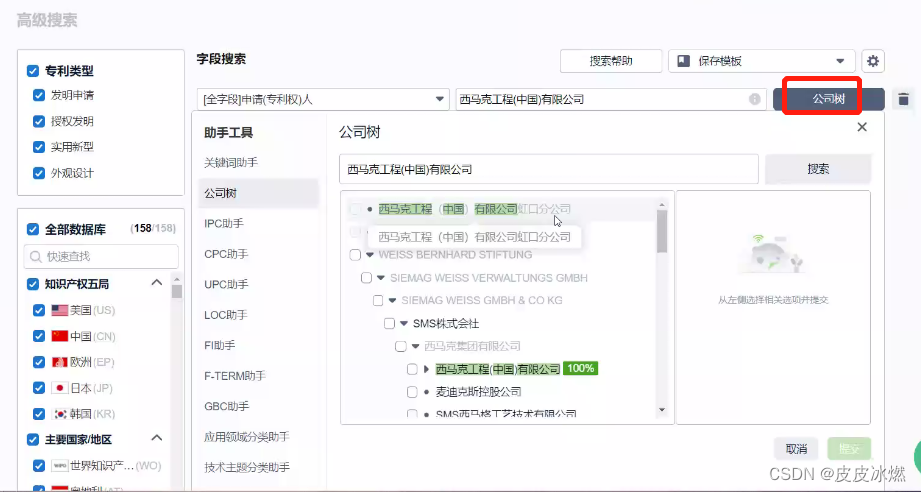Check the 麦迪克斯控股公司 checkbox
Image resolution: width=921 pixels, height=492 pixels.
412,392
